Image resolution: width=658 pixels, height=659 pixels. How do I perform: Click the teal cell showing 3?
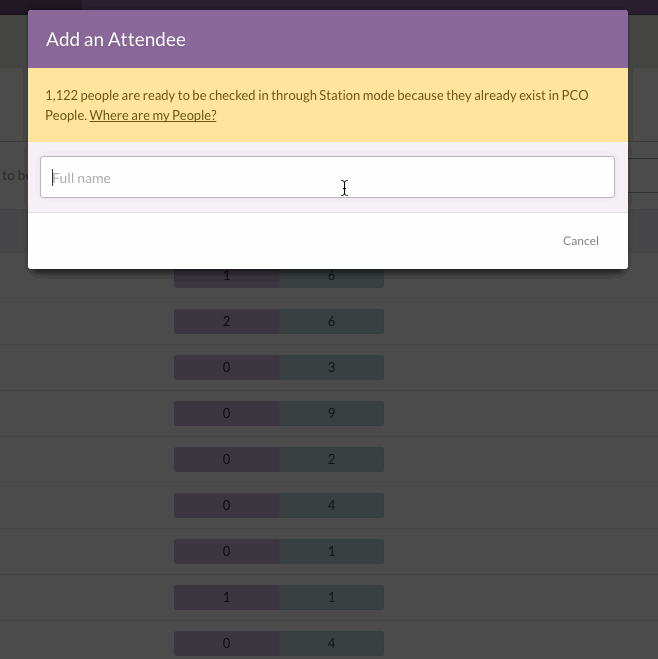coord(332,368)
